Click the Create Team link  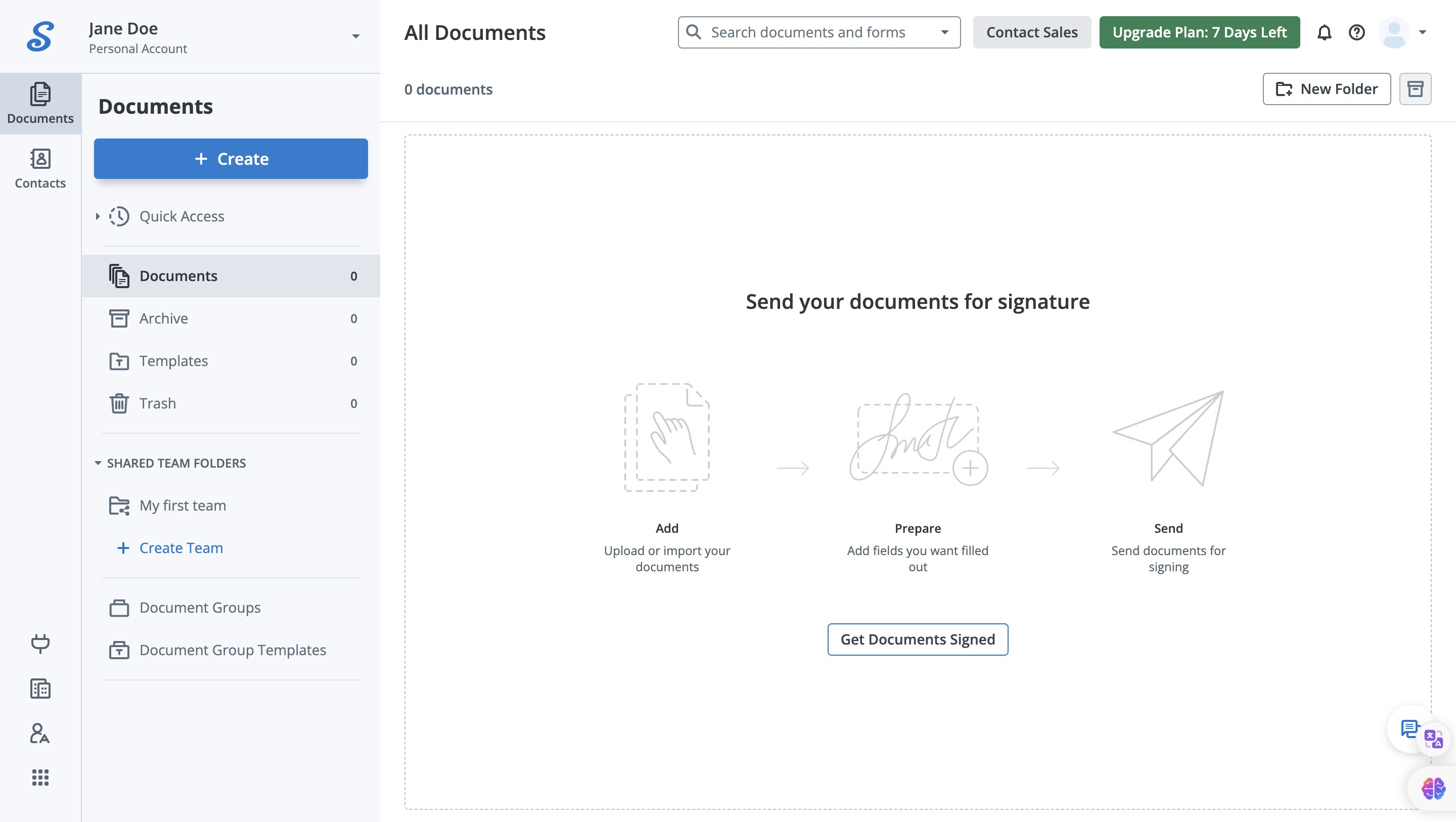181,548
